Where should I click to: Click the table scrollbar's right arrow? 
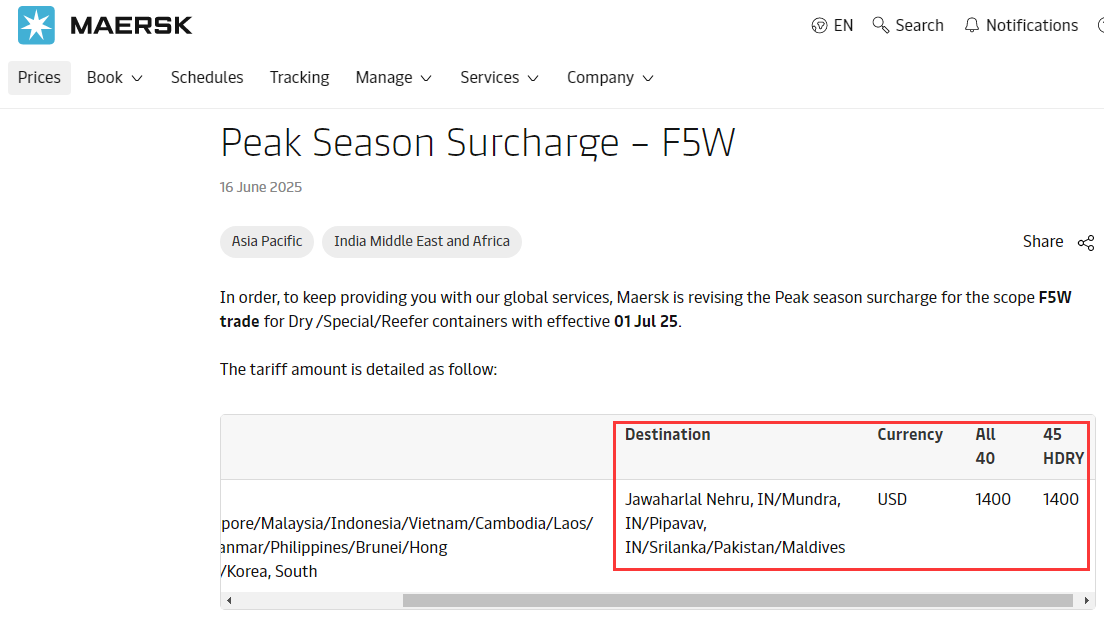[x=1085, y=601]
